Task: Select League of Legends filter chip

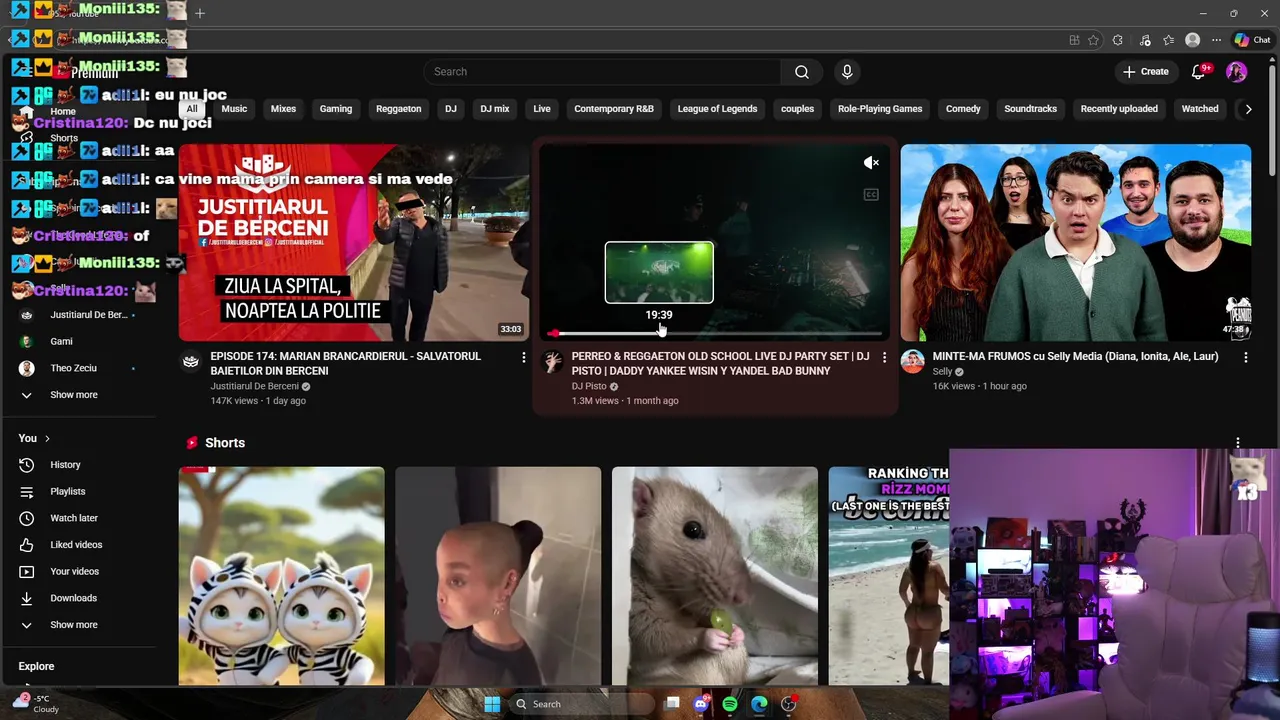Action: [x=717, y=109]
